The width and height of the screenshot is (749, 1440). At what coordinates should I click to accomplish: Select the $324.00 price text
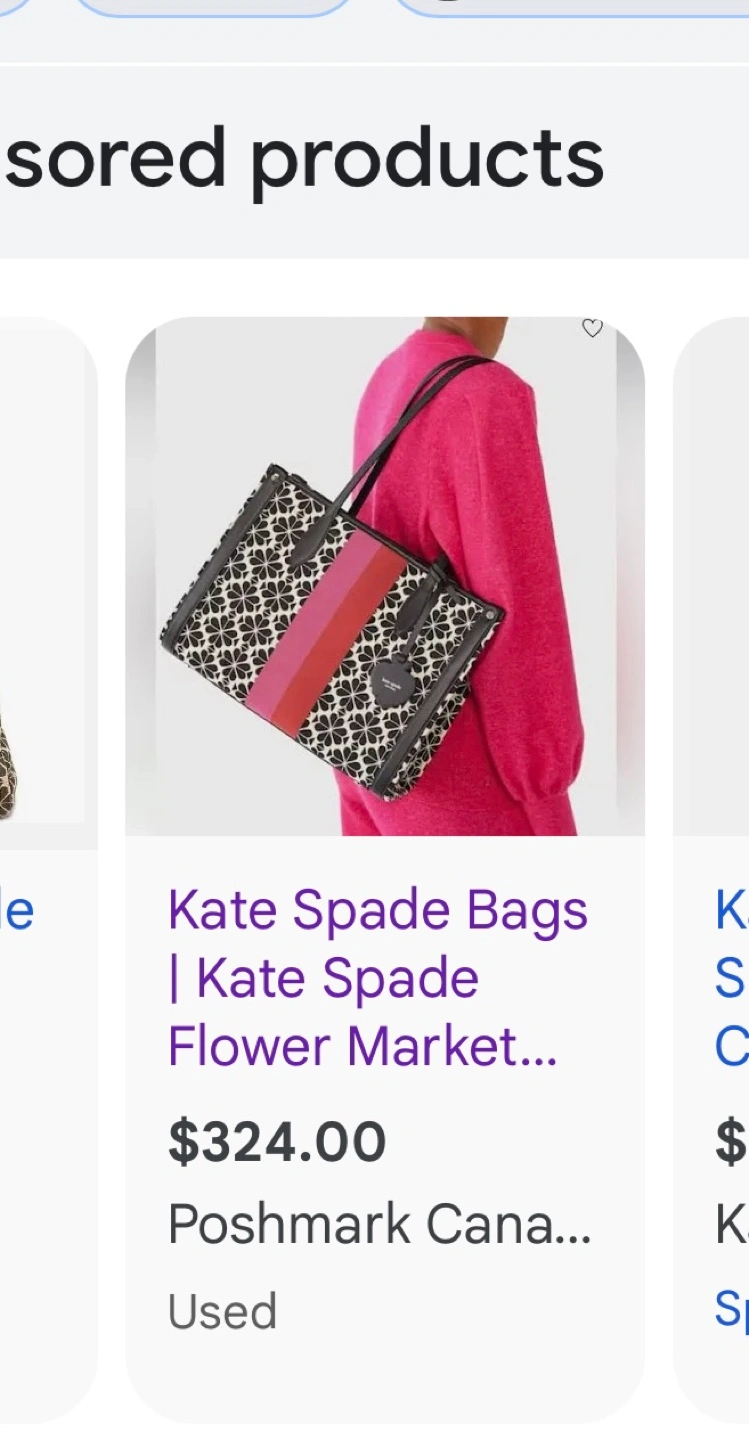277,1142
